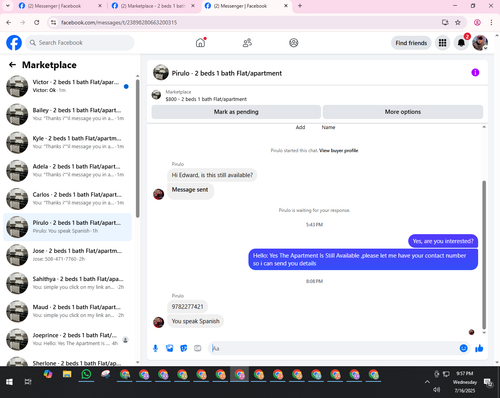Open File Explorer from the taskbar
The width and height of the screenshot is (500, 398).
(67, 375)
